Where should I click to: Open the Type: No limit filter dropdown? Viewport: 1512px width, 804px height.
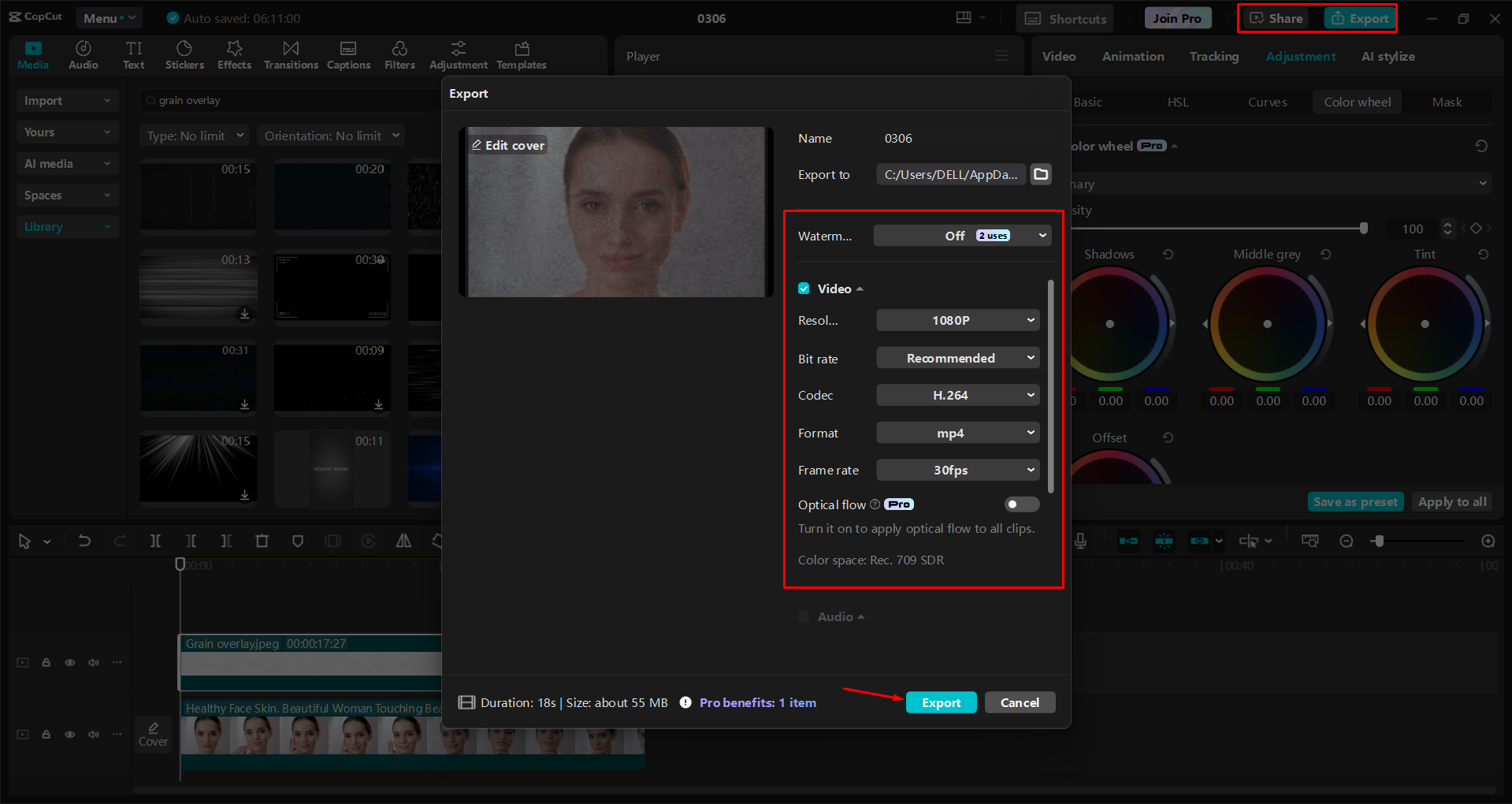tap(193, 135)
